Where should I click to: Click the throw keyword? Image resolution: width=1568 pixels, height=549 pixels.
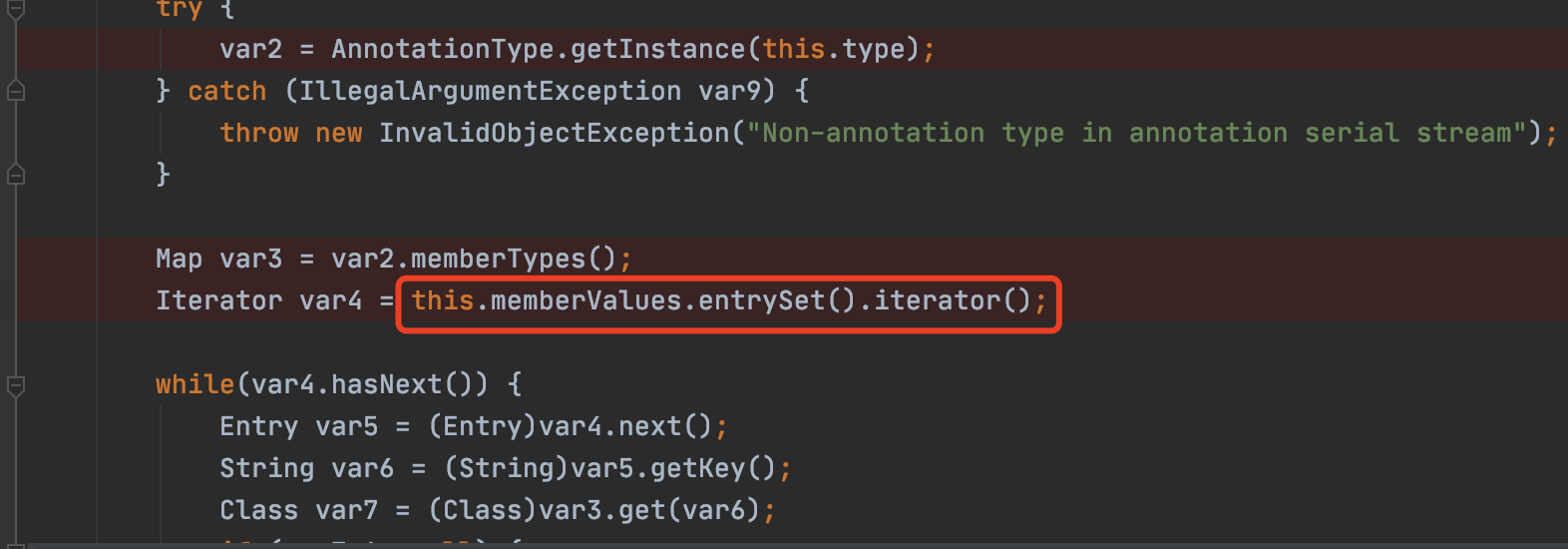tap(258, 133)
